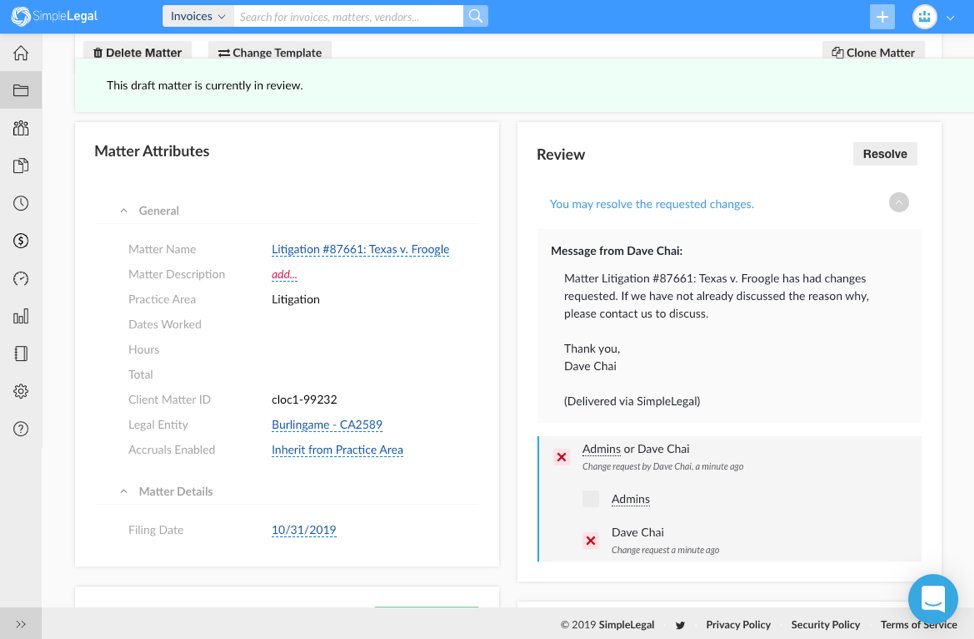Click the Client Matter ID value cloc1-99232
This screenshot has height=639, width=974.
tap(304, 399)
